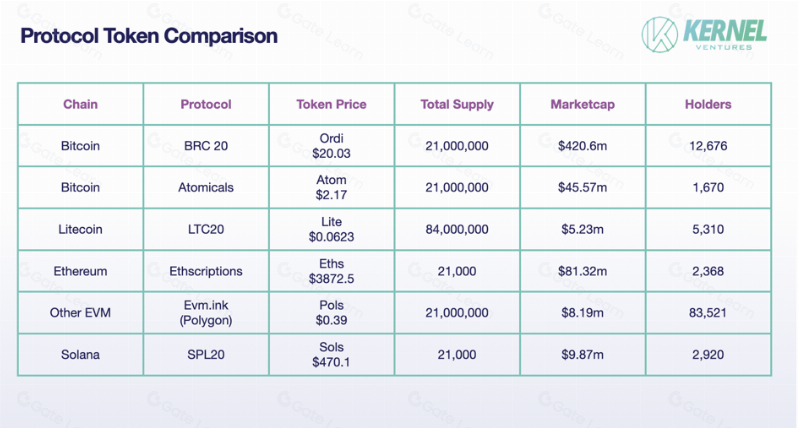Click the Kernel Ventures circular logo icon

(x=660, y=35)
